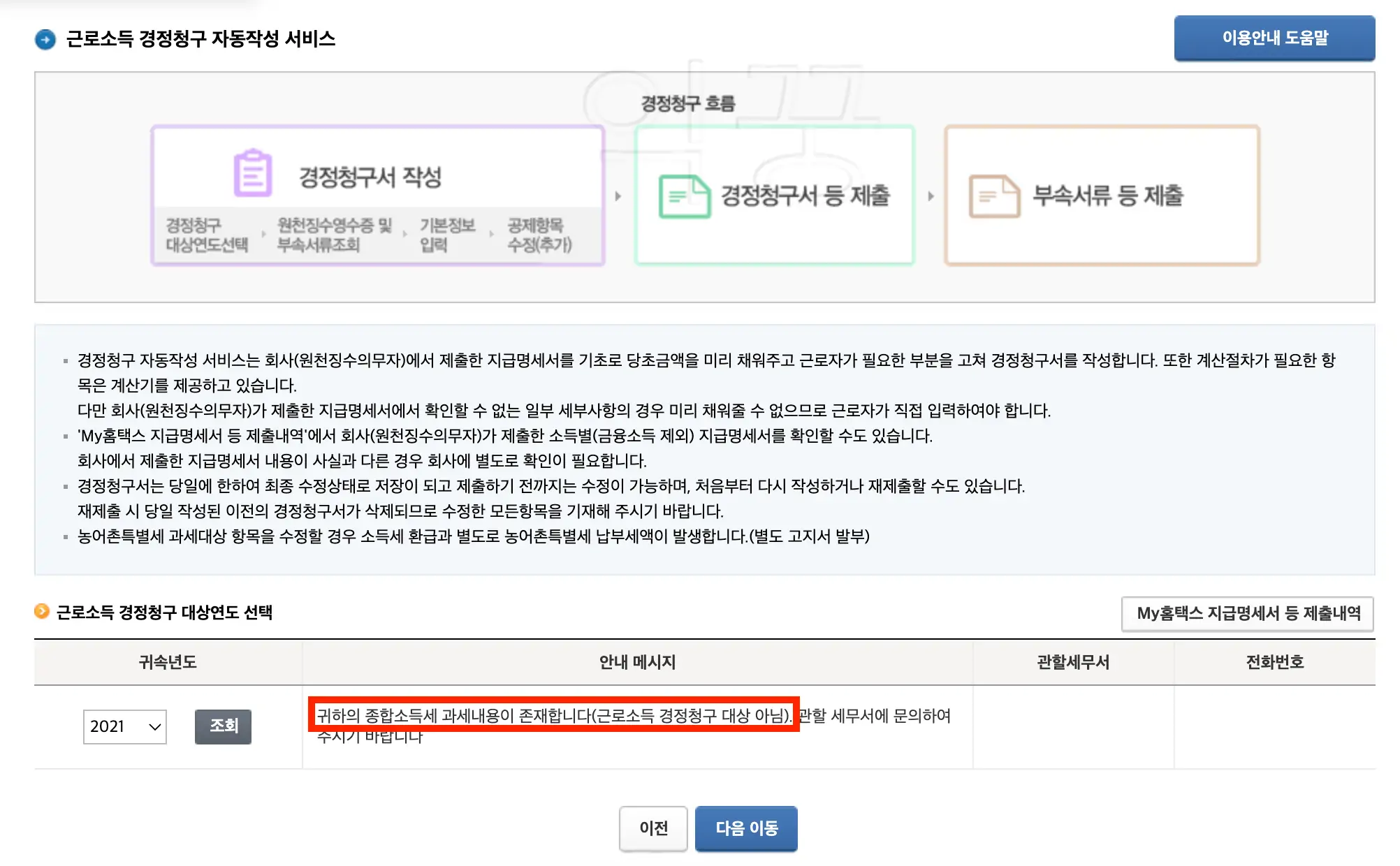1400x866 pixels.
Task: Open the 귀속년도 year dropdown
Action: (x=124, y=726)
